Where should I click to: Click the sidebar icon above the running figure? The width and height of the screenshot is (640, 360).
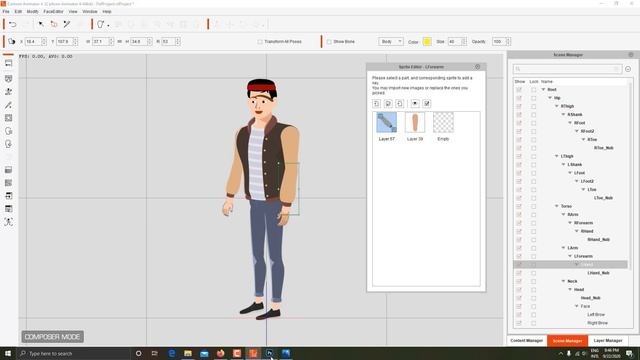pyautogui.click(x=9, y=209)
